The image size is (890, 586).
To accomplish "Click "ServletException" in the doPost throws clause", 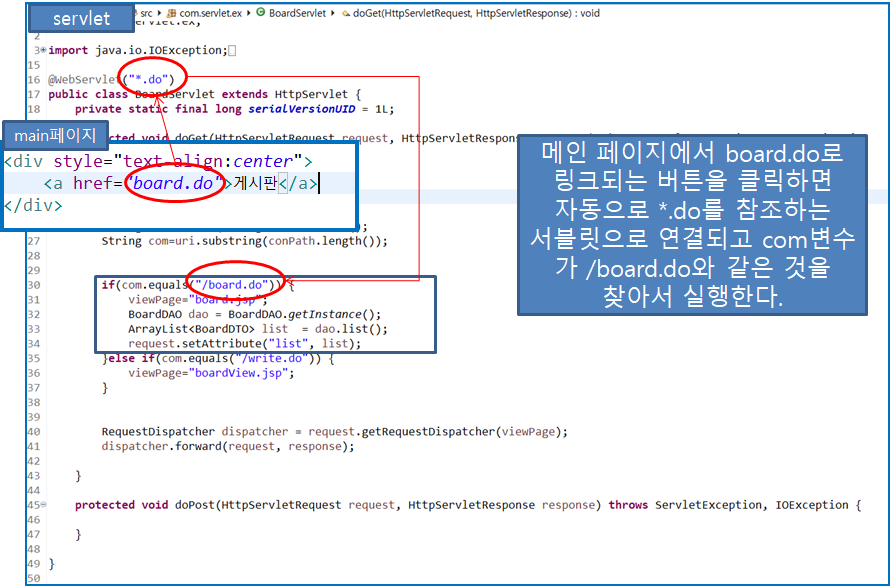I will click(x=708, y=505).
